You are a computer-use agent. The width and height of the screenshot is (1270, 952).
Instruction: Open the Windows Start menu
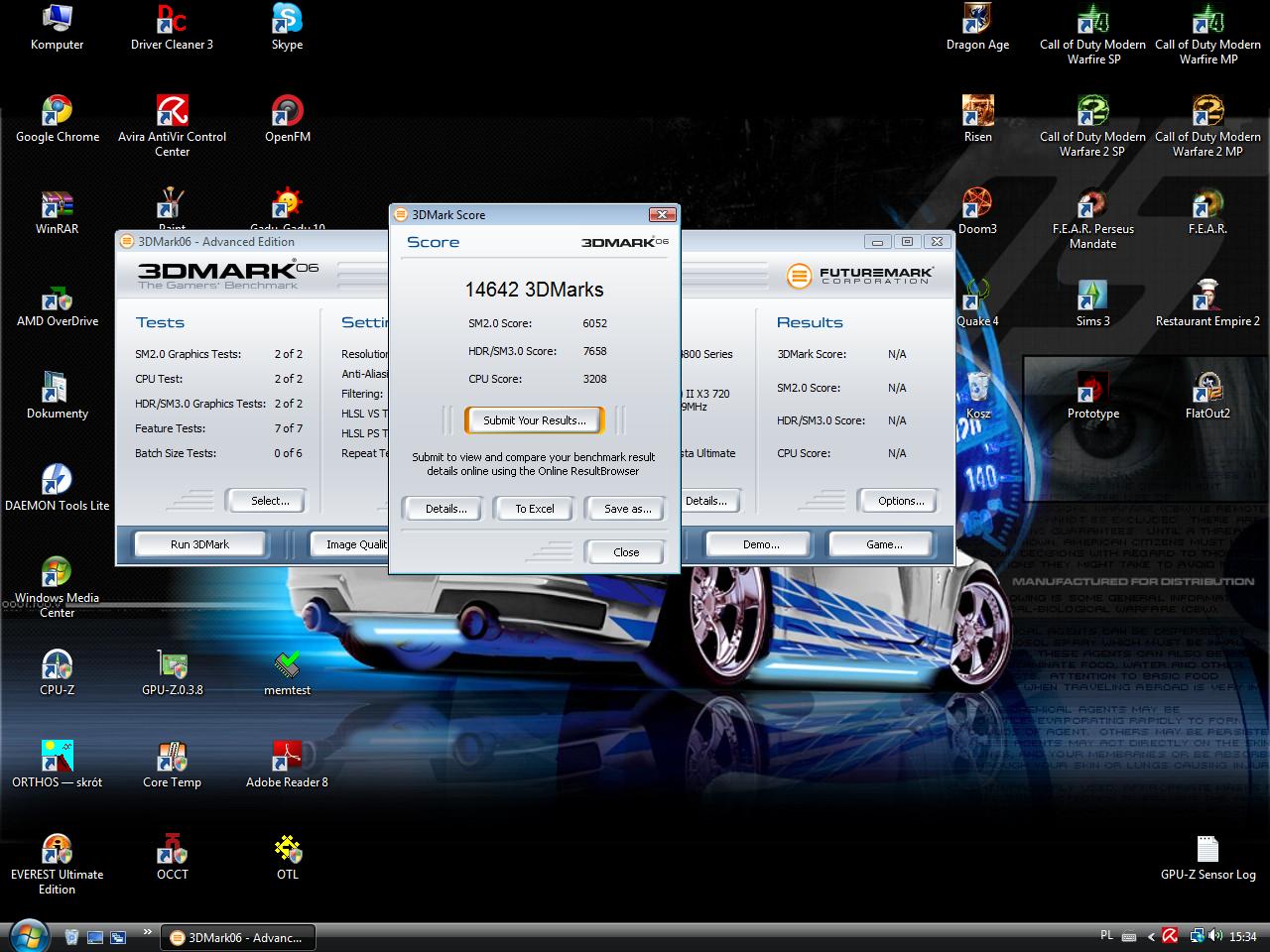point(27,935)
